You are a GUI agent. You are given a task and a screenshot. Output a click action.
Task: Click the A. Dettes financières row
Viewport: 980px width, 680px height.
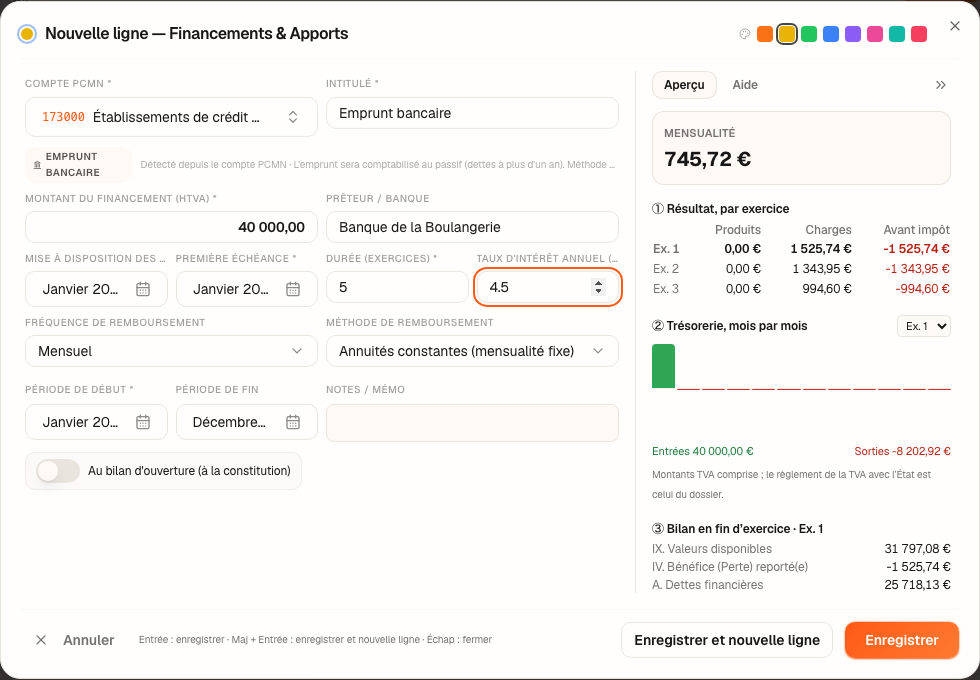point(801,585)
